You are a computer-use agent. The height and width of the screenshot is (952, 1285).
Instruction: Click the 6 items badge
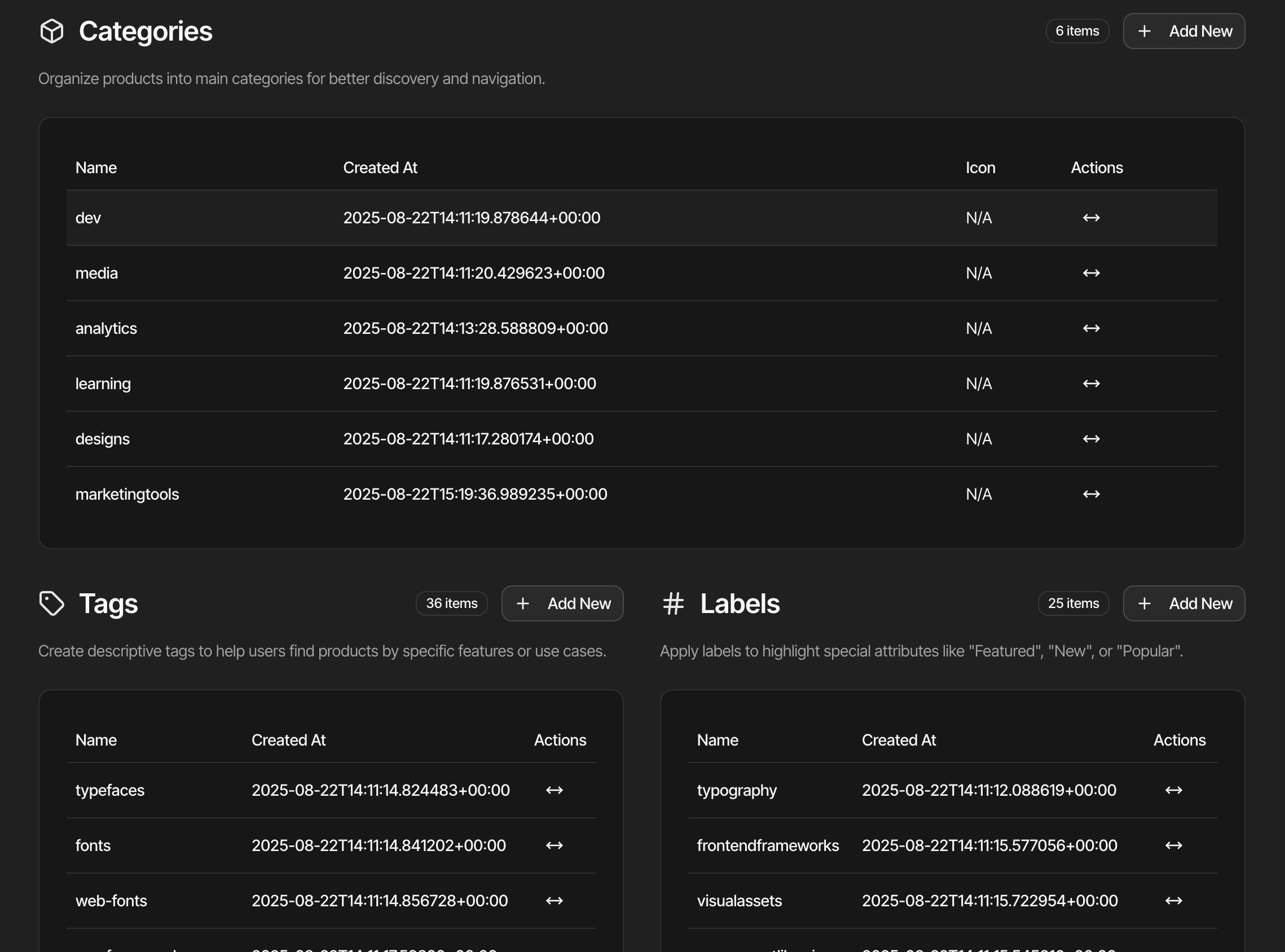(x=1076, y=30)
